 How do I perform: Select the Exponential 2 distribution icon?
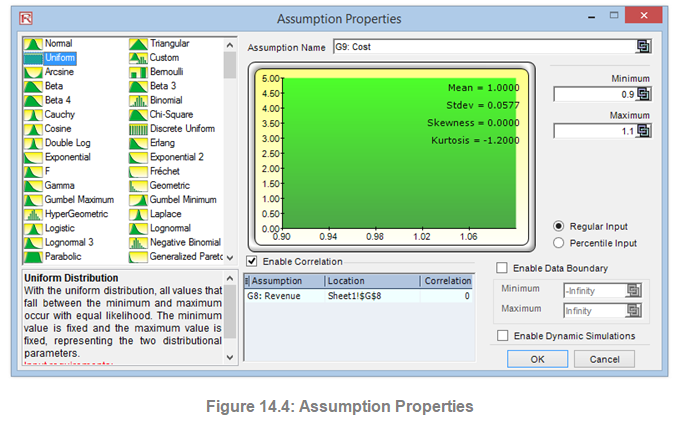138,157
